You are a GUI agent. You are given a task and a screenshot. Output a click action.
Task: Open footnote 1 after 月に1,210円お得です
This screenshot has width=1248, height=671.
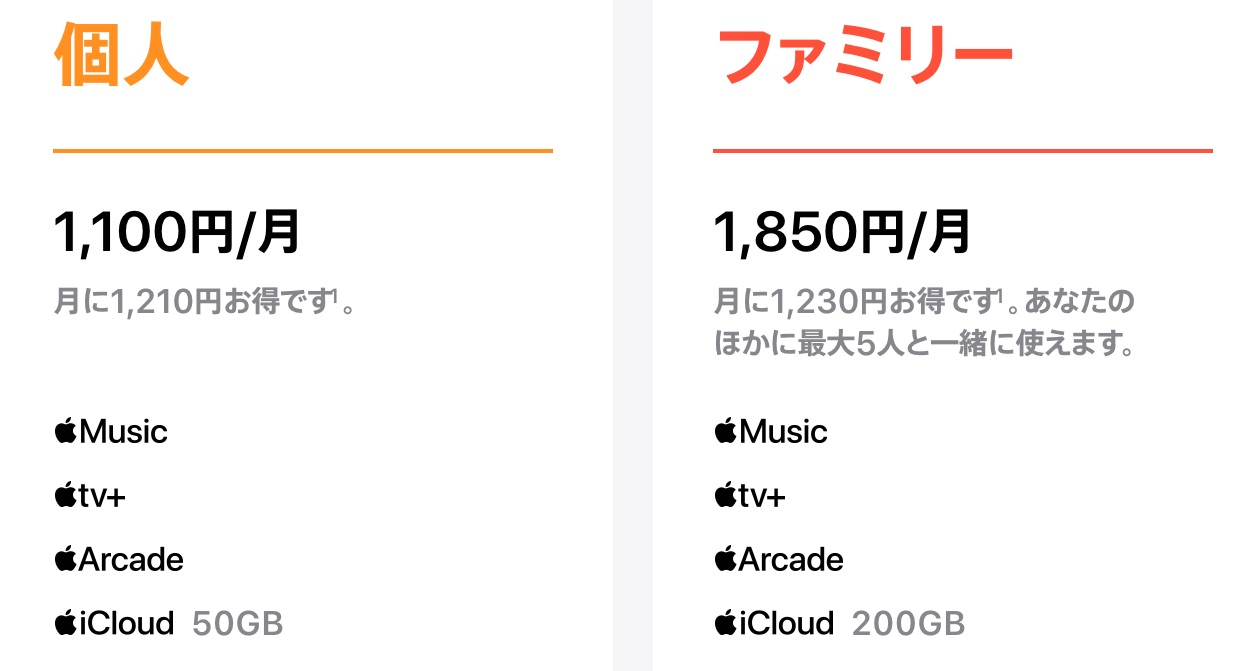pos(336,294)
